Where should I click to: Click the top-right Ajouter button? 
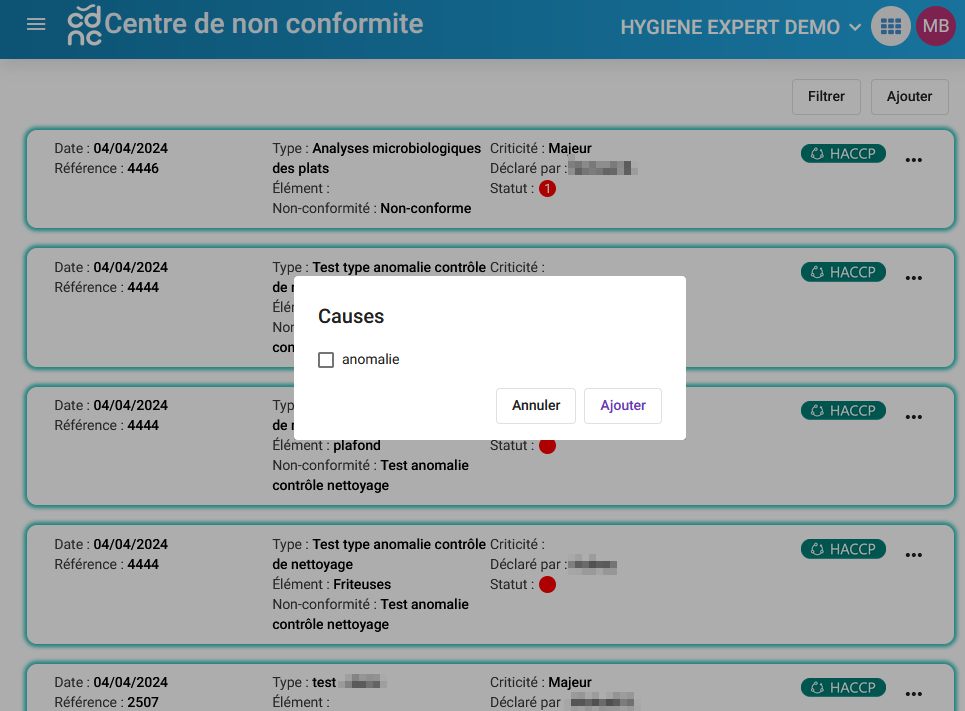coord(909,97)
